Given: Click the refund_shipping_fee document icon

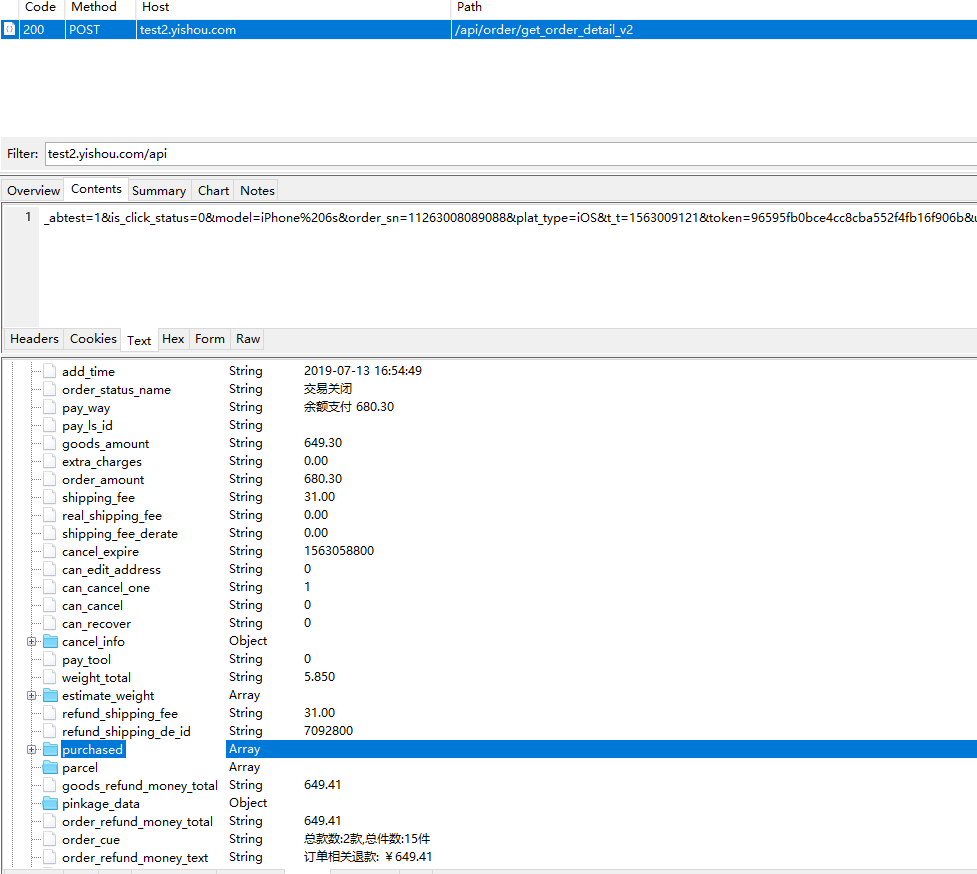Looking at the screenshot, I should pyautogui.click(x=50, y=713).
